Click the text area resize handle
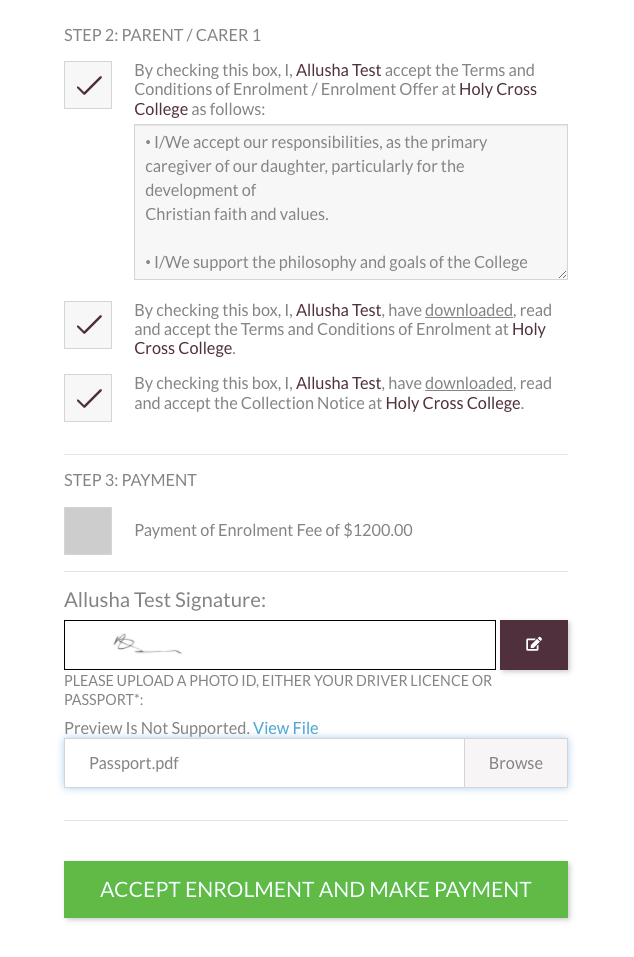This screenshot has height=957, width=634. pos(562,273)
